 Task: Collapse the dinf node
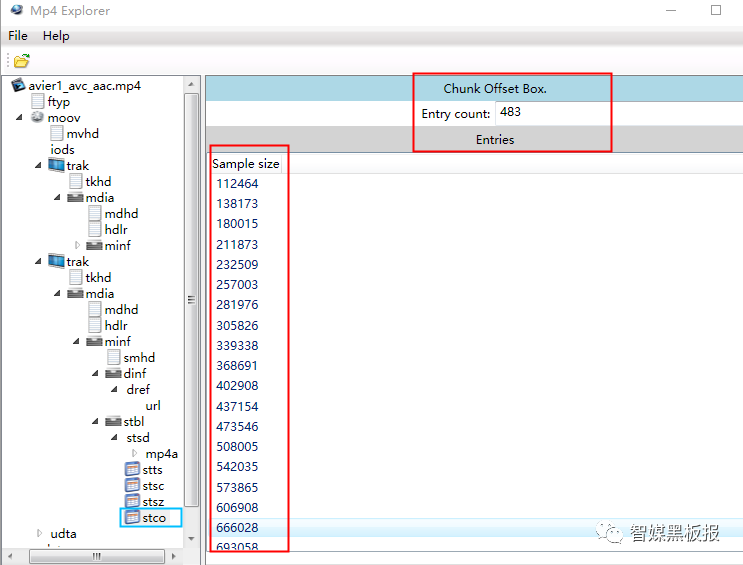[95, 373]
